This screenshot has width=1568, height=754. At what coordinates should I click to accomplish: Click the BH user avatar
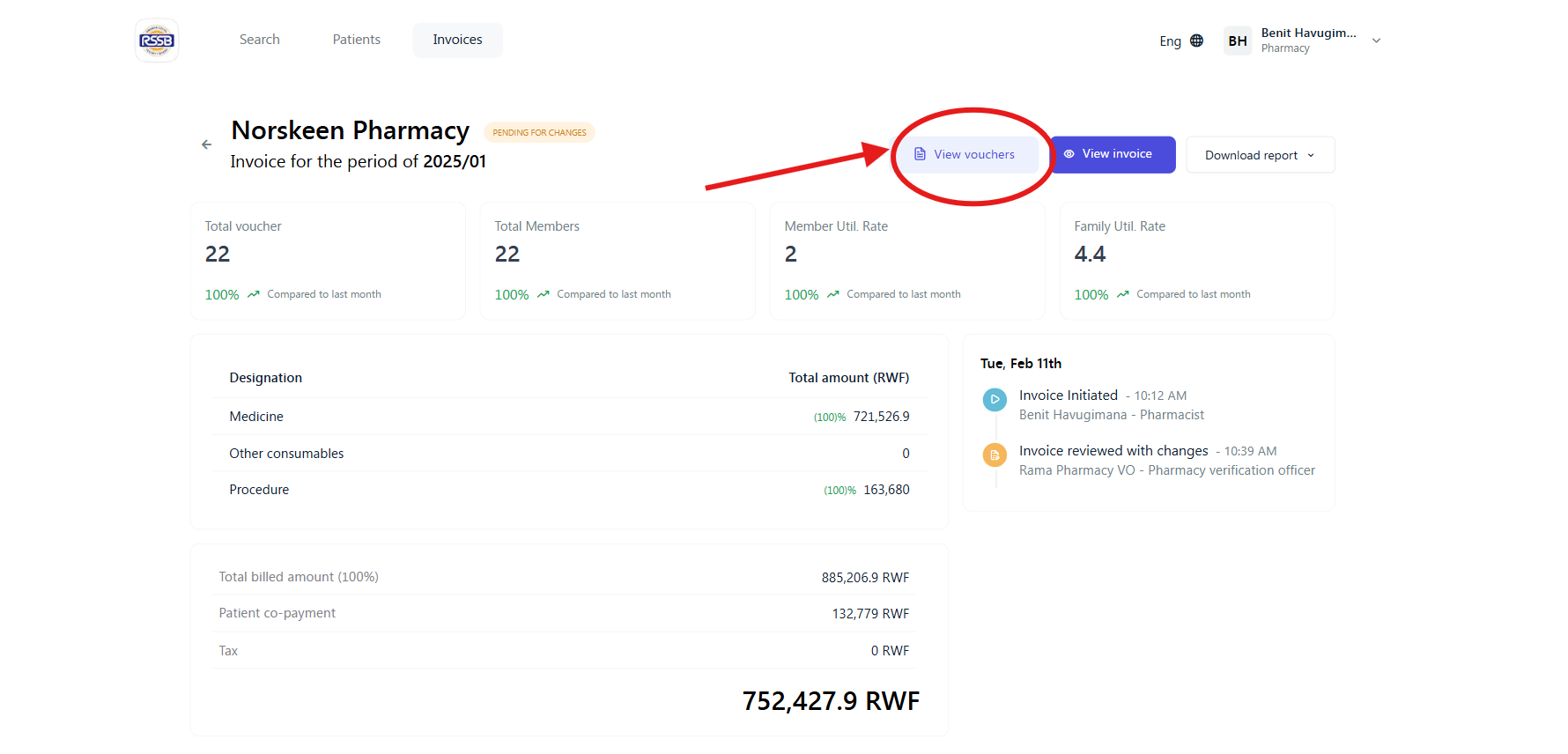1238,41
